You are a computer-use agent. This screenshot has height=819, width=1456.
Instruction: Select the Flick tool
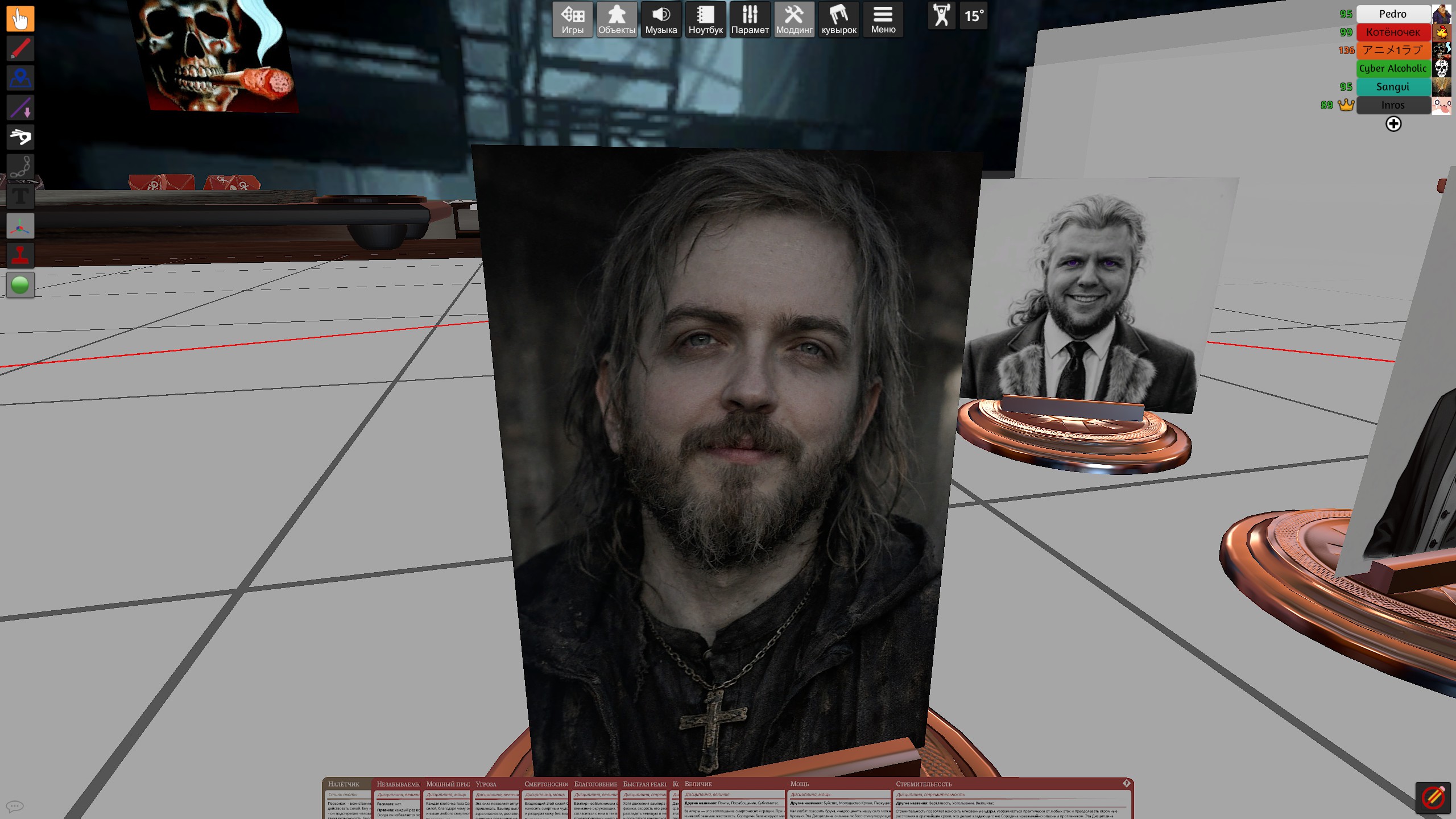20,137
